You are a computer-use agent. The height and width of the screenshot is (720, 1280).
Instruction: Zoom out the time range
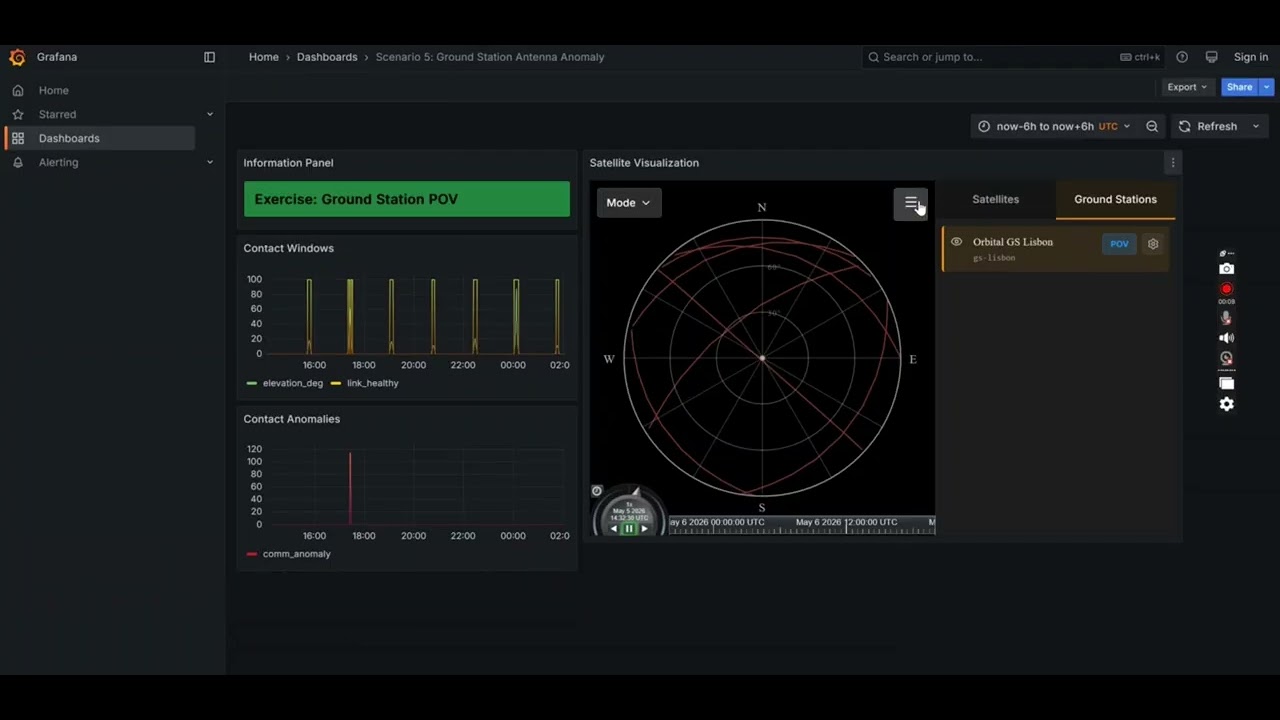(x=1152, y=126)
